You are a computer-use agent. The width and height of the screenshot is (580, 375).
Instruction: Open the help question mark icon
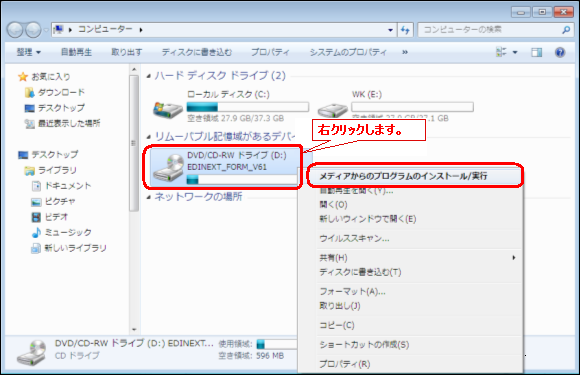[560, 52]
